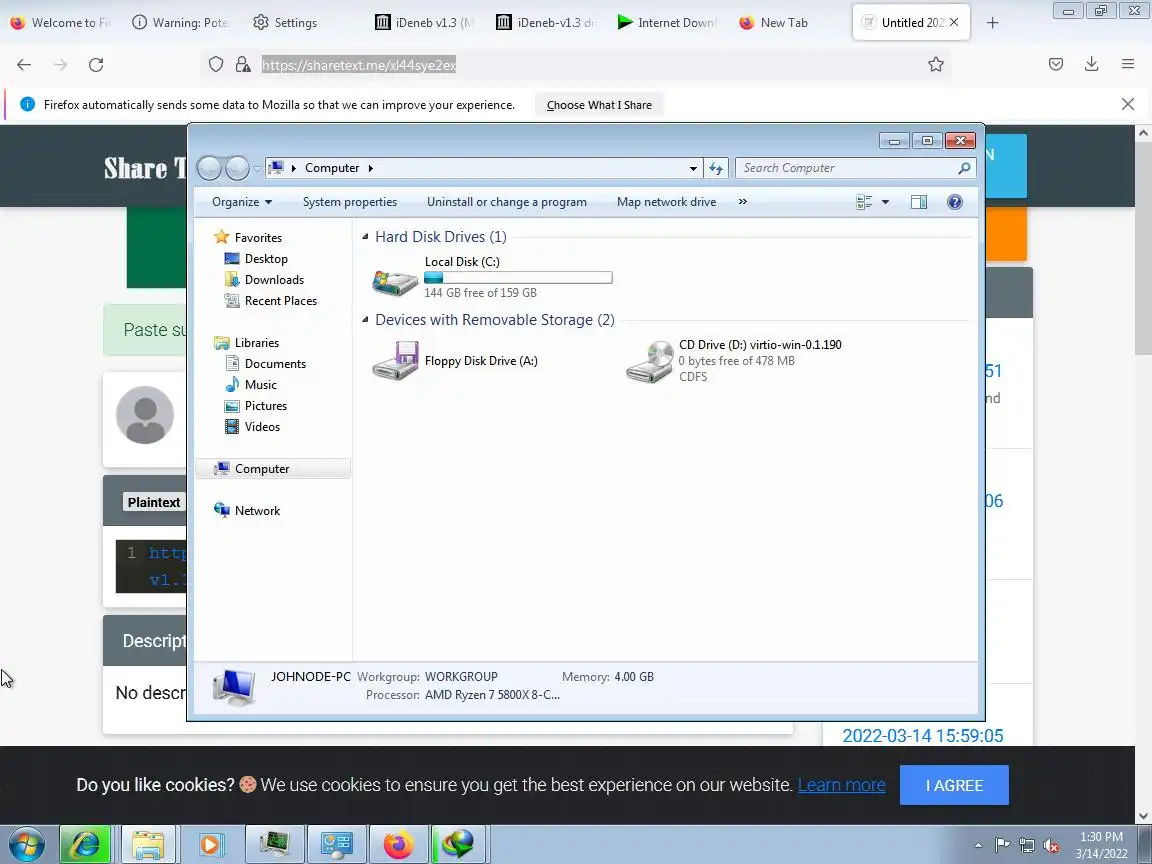Click the site security padlock icon

[x=242, y=65]
